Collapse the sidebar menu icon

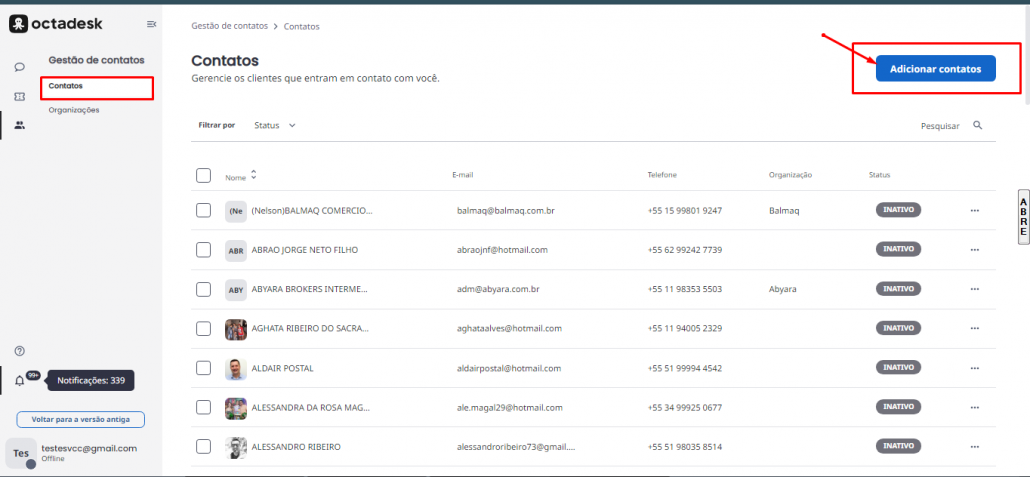coord(151,24)
